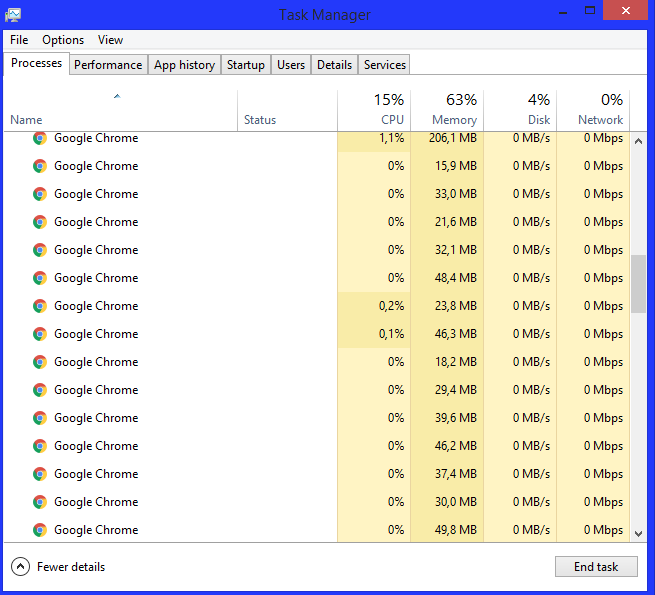Click Chrome icon in the 30,0 MB row

tap(40, 502)
